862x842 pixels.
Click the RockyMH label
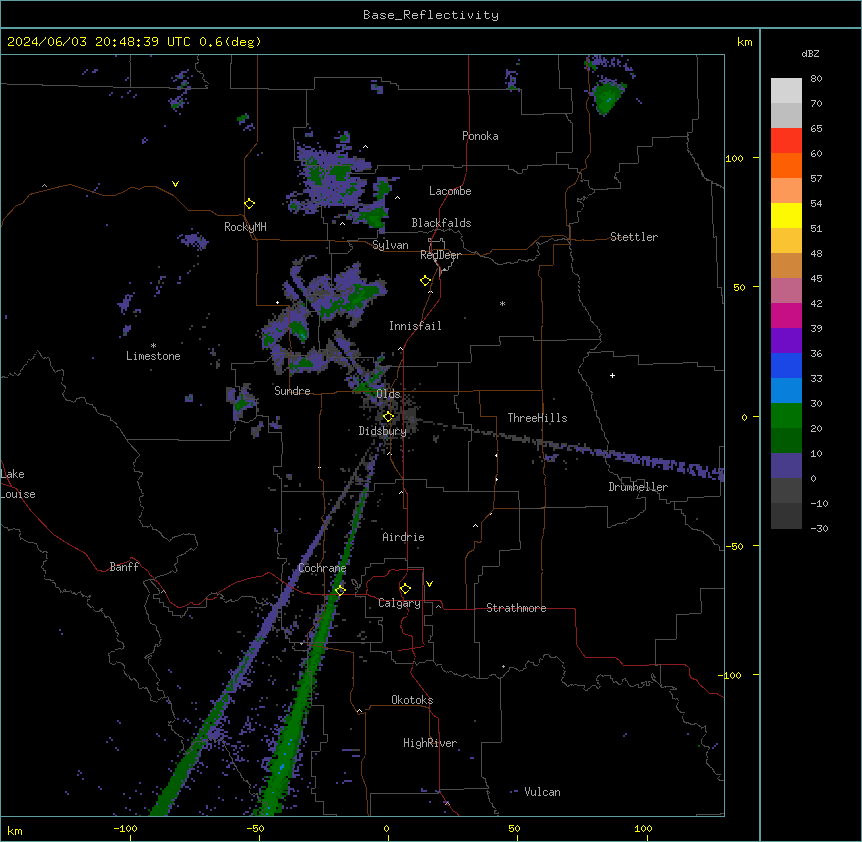pos(245,227)
